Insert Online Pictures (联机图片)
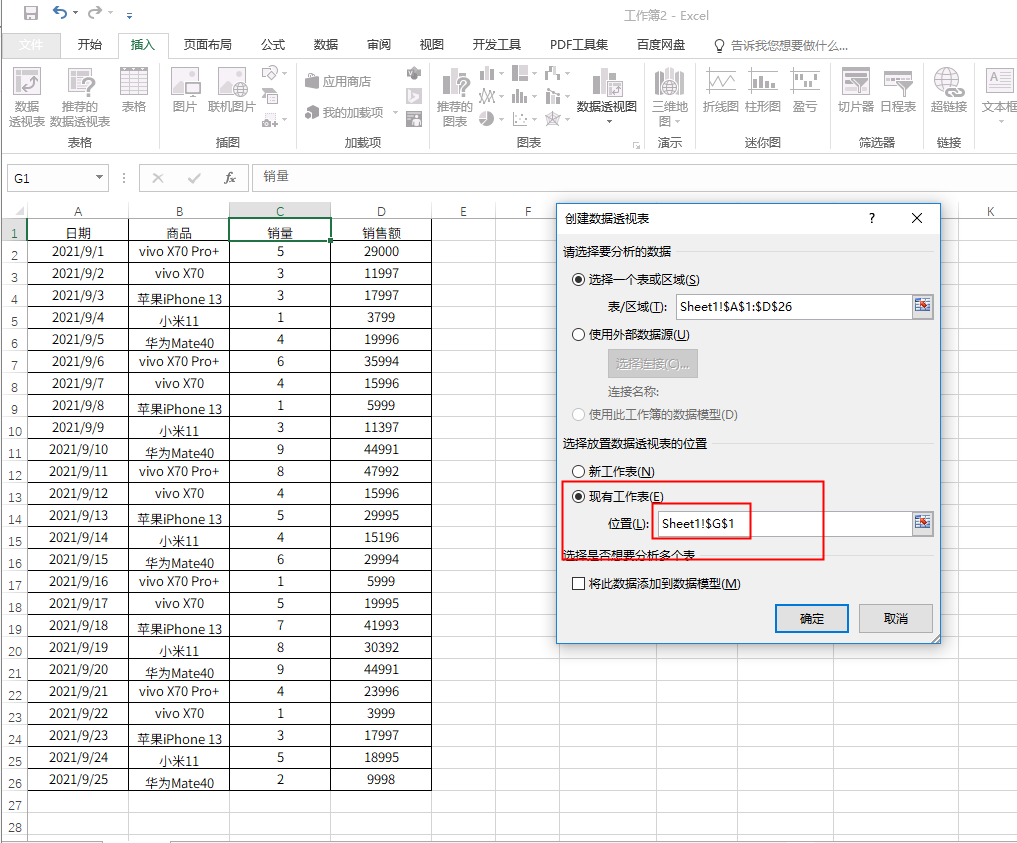1017x843 pixels. tap(232, 90)
